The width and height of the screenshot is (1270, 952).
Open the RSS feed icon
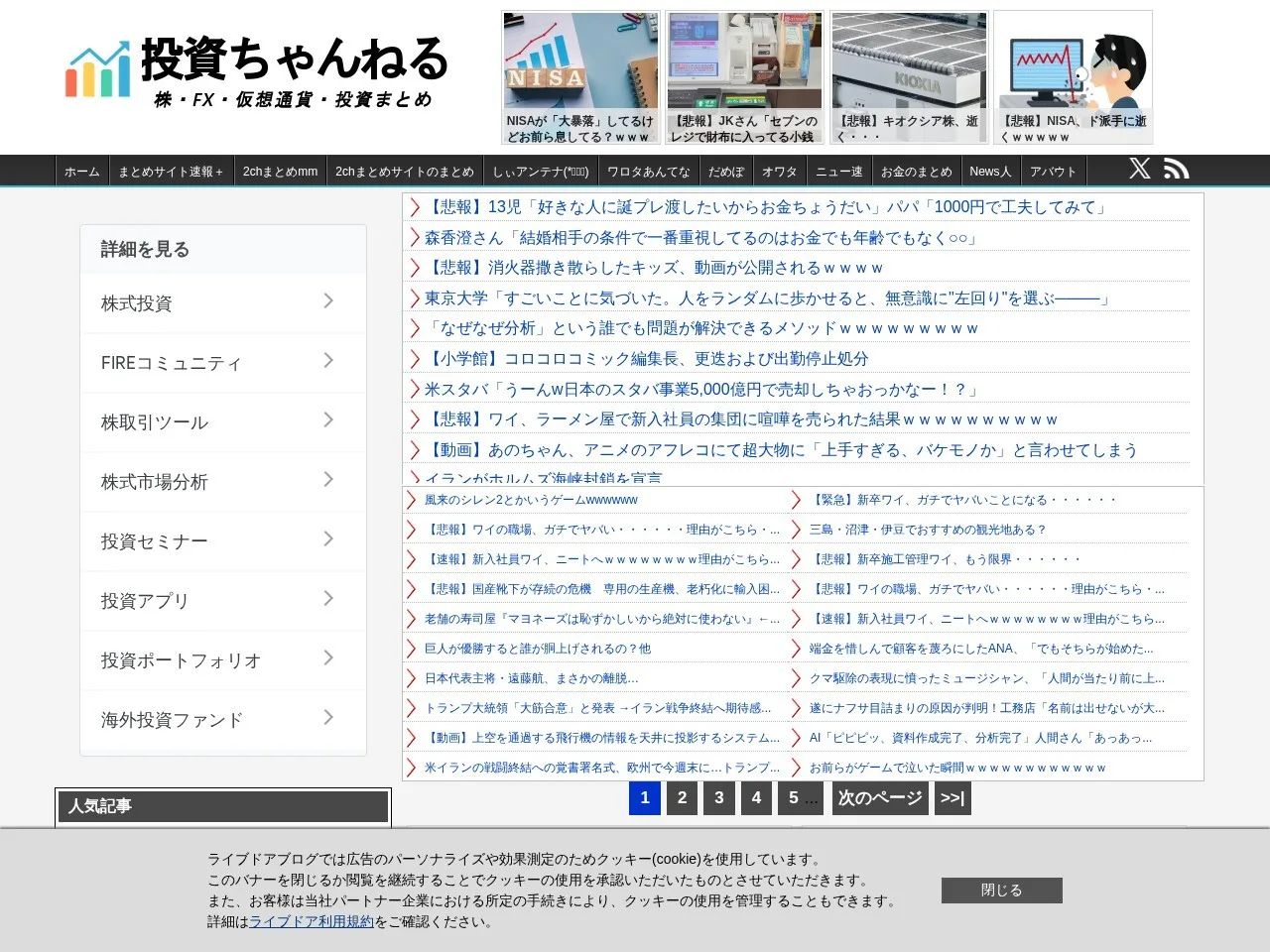click(1176, 169)
